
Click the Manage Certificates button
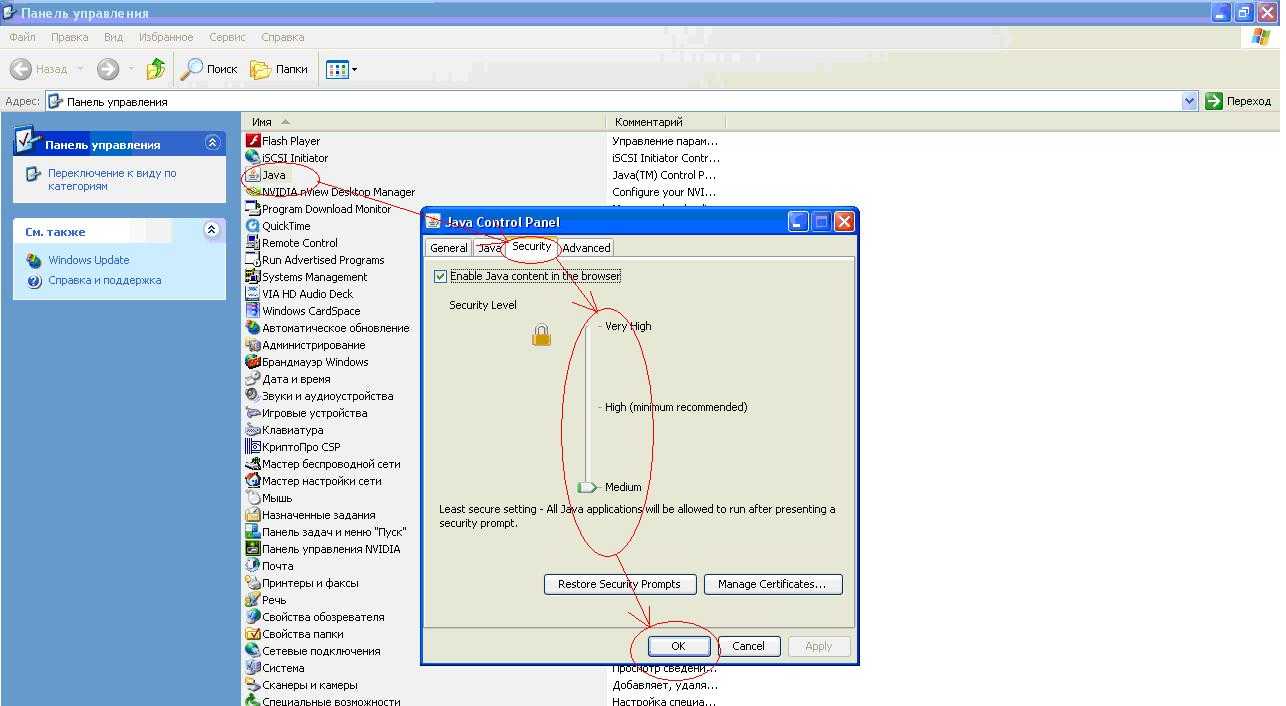point(772,584)
